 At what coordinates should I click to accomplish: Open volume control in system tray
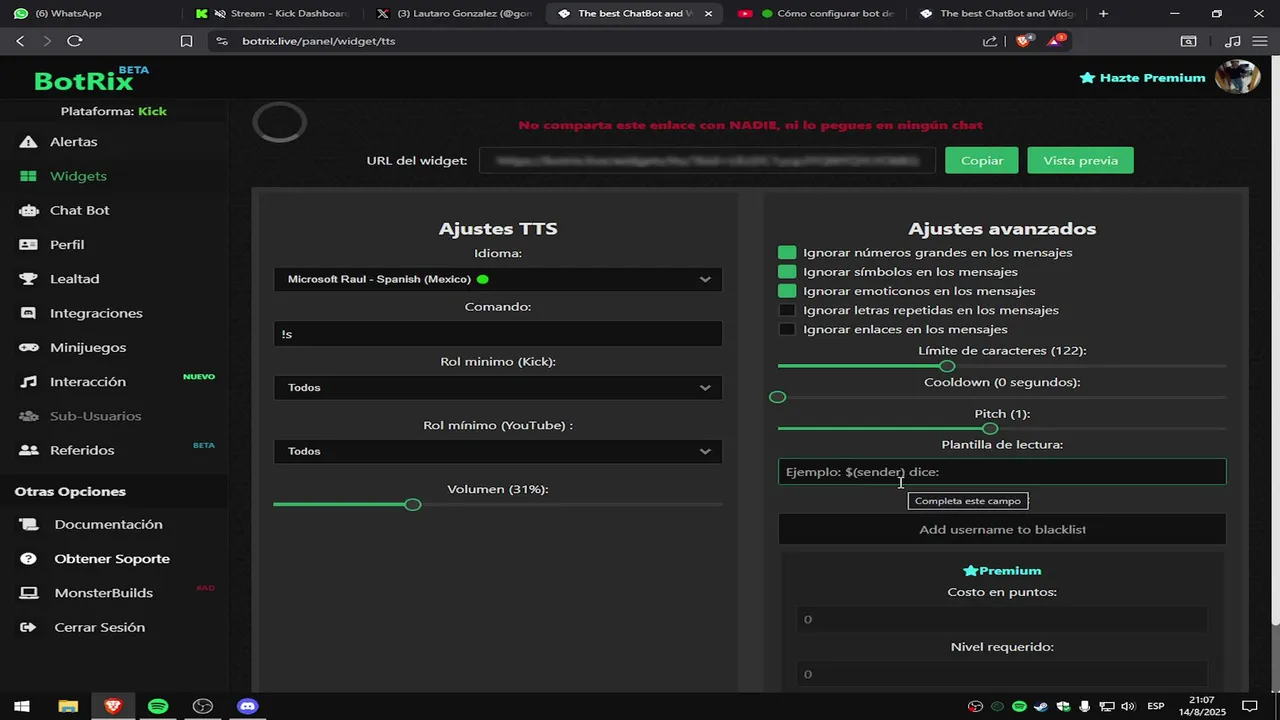pyautogui.click(x=1128, y=706)
